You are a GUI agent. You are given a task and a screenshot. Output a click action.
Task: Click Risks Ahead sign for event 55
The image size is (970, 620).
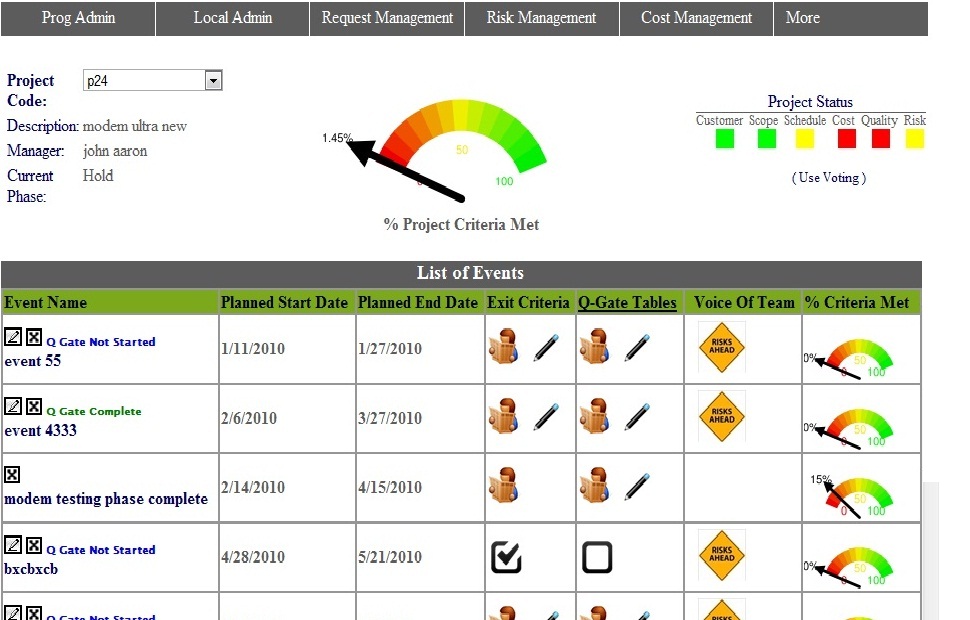pyautogui.click(x=721, y=348)
